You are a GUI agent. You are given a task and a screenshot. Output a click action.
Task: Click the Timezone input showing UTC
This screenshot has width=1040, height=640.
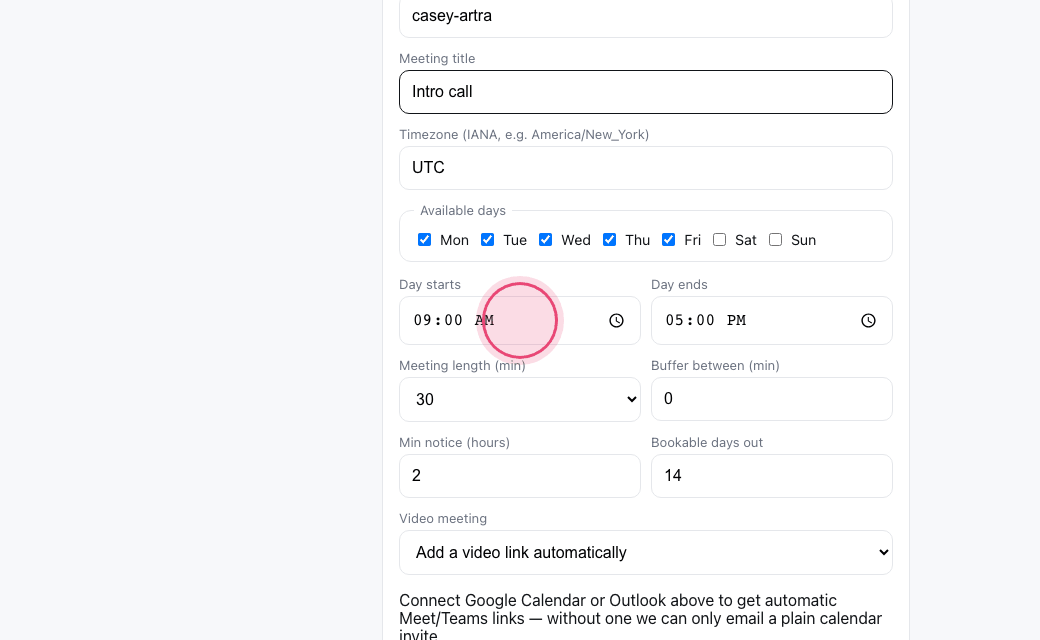click(x=646, y=168)
